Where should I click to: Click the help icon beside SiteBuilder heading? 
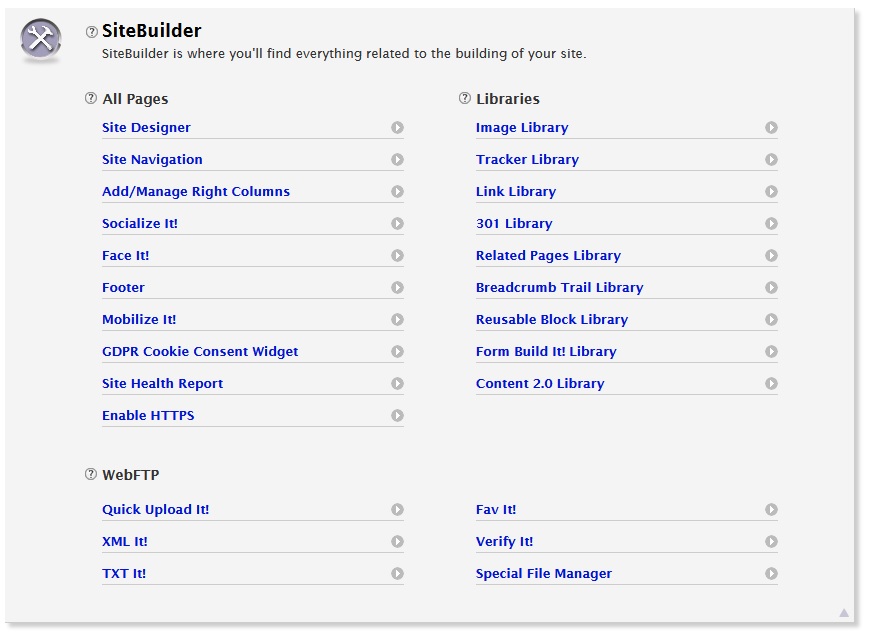pyautogui.click(x=92, y=32)
